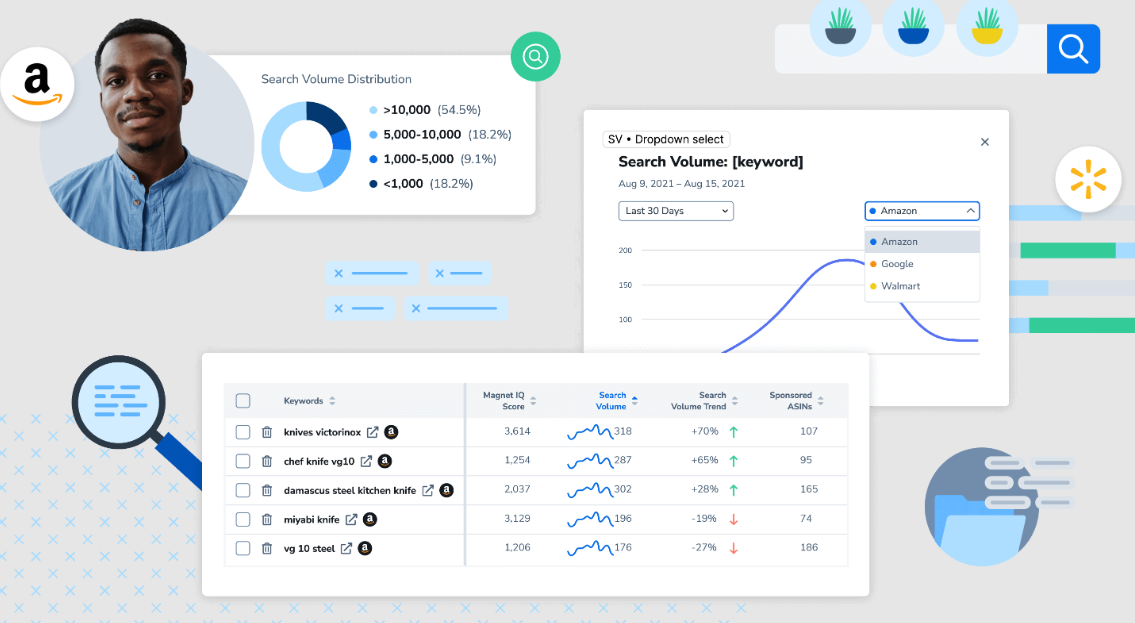The image size is (1135, 623).
Task: Delete chef knife vg10 via trash icon
Action: (266, 461)
